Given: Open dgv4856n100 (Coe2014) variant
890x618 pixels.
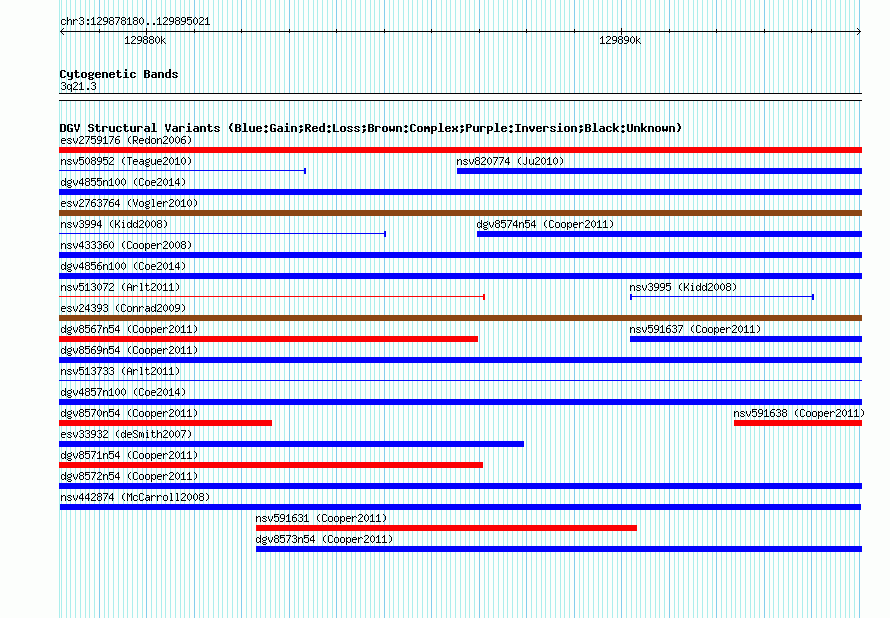Looking at the screenshot, I should pos(123,266).
